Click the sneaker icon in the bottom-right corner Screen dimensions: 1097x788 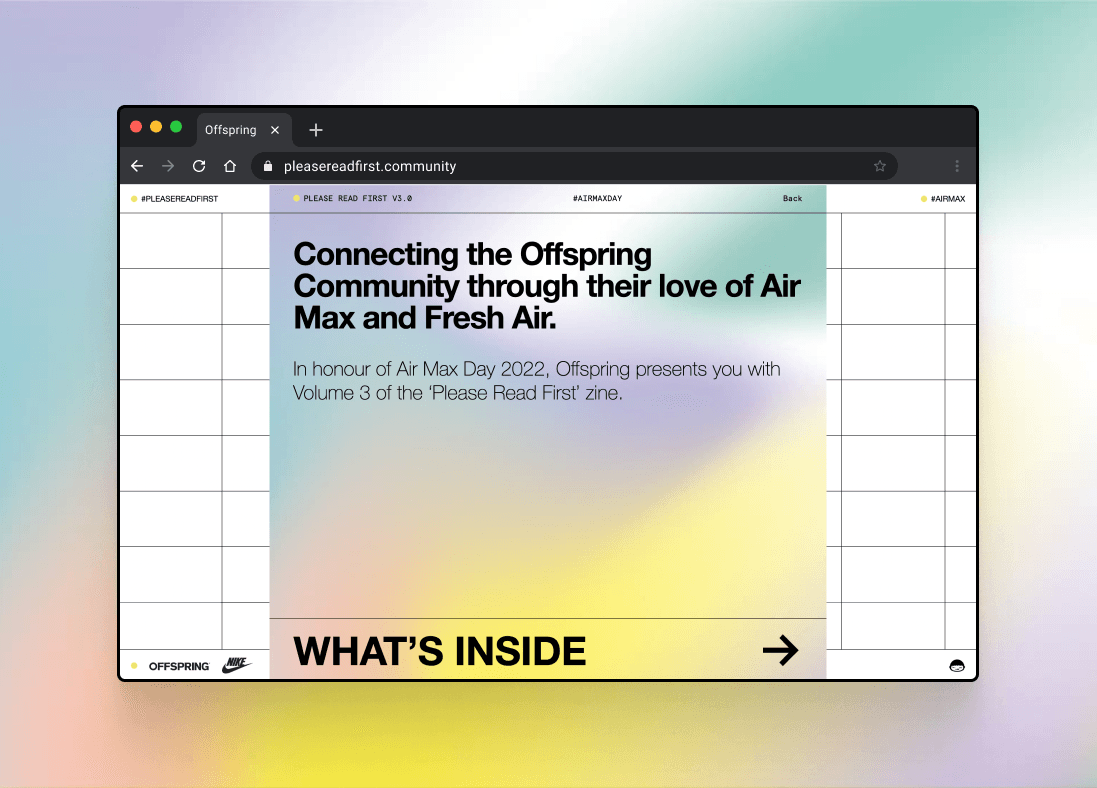coord(957,665)
